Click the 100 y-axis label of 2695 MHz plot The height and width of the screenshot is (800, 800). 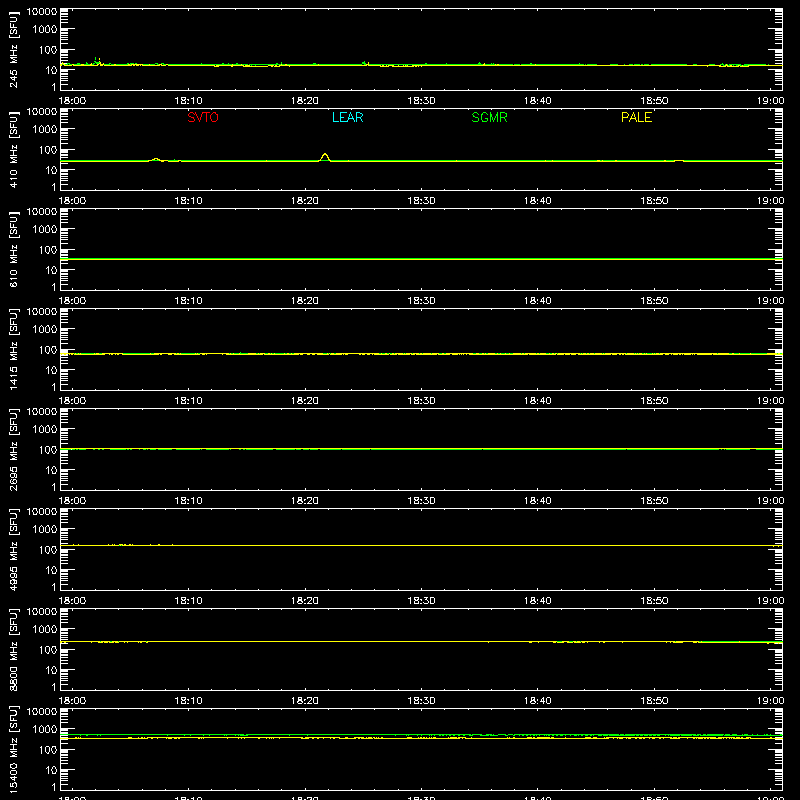click(x=48, y=449)
